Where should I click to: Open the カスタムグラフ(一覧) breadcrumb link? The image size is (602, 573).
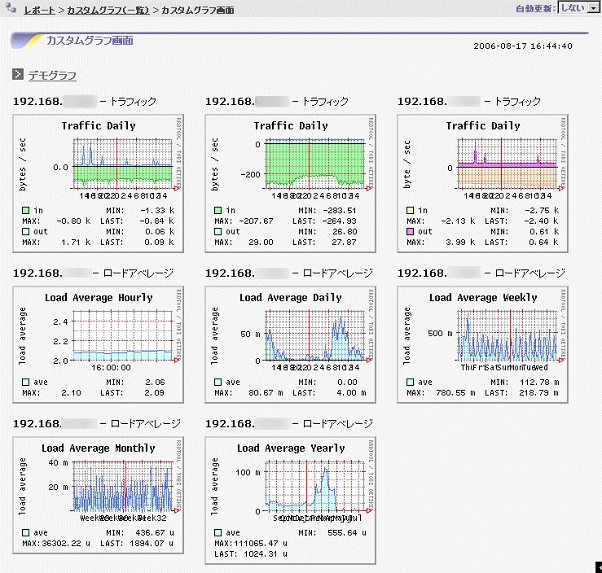pyautogui.click(x=110, y=8)
